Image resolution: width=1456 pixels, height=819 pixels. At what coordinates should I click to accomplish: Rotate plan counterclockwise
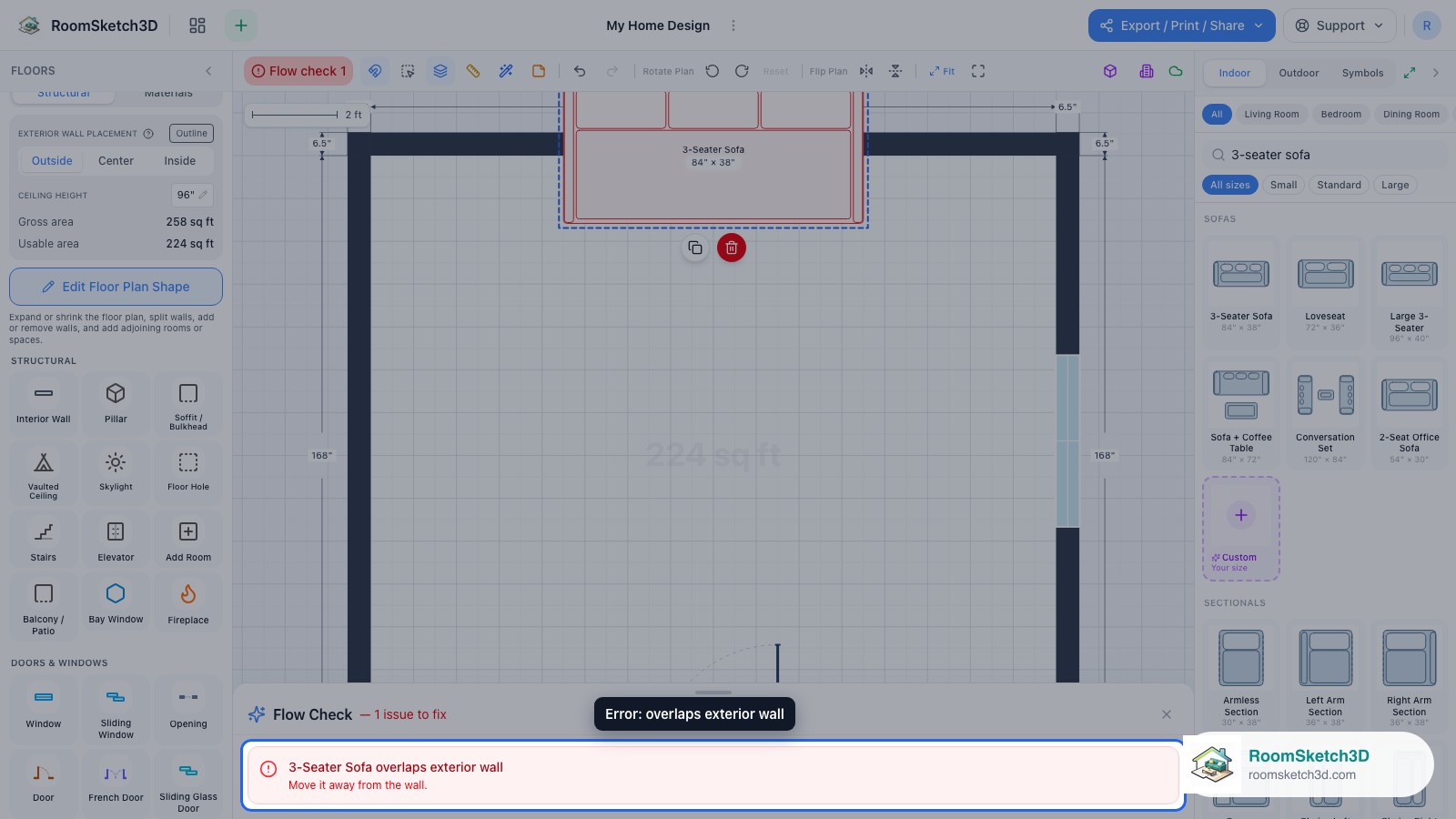pyautogui.click(x=713, y=71)
